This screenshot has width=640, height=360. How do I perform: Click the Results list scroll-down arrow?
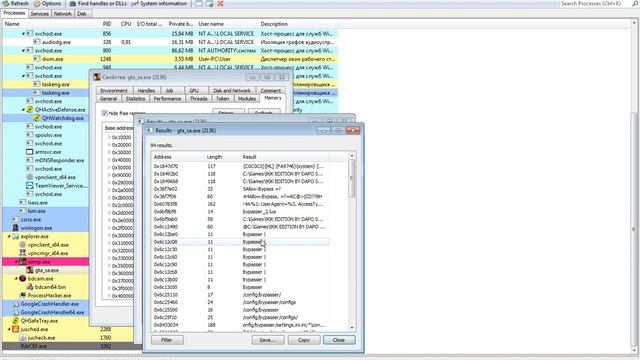point(351,327)
